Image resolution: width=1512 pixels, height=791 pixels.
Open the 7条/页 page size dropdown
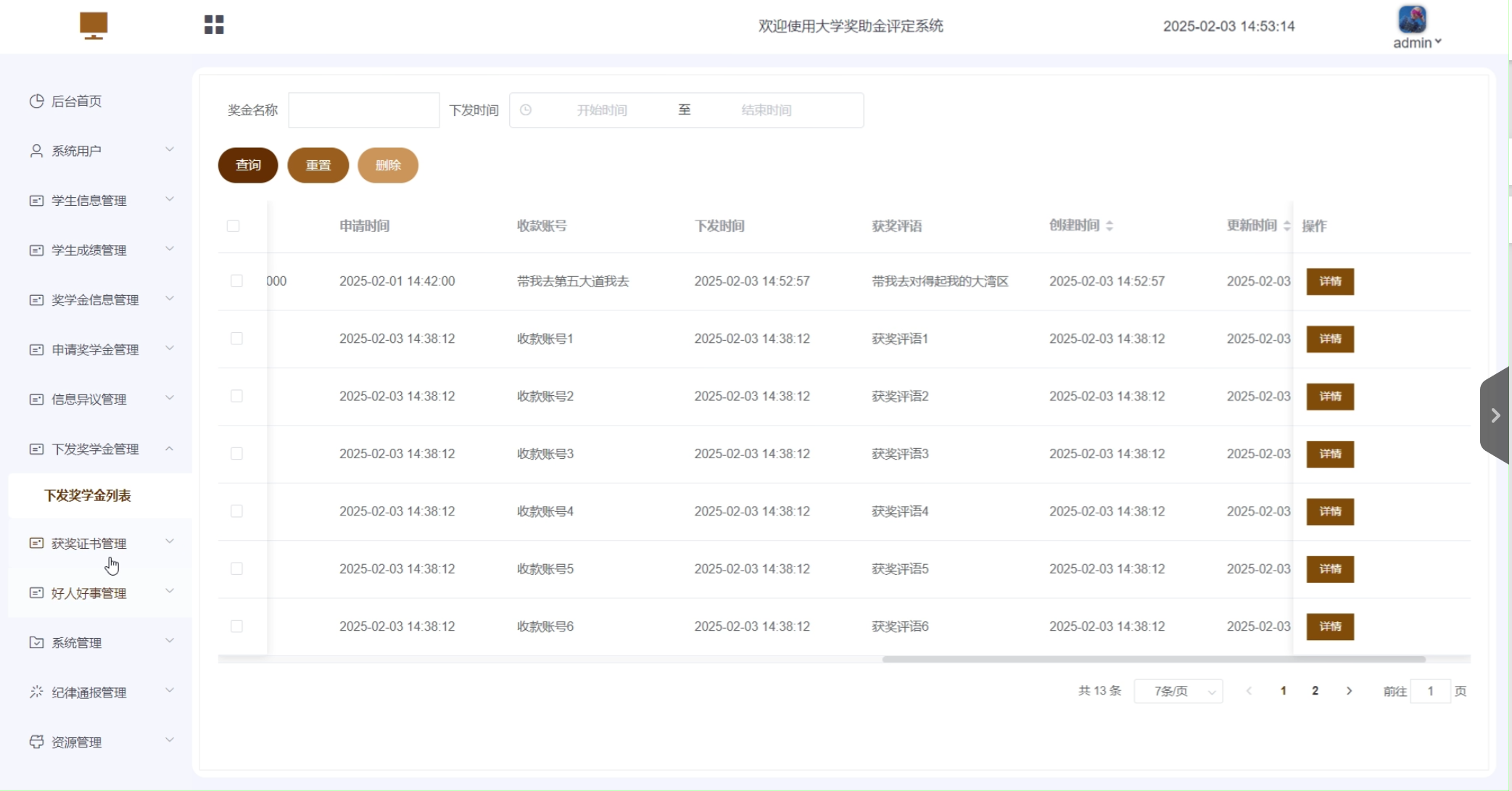[1178, 692]
